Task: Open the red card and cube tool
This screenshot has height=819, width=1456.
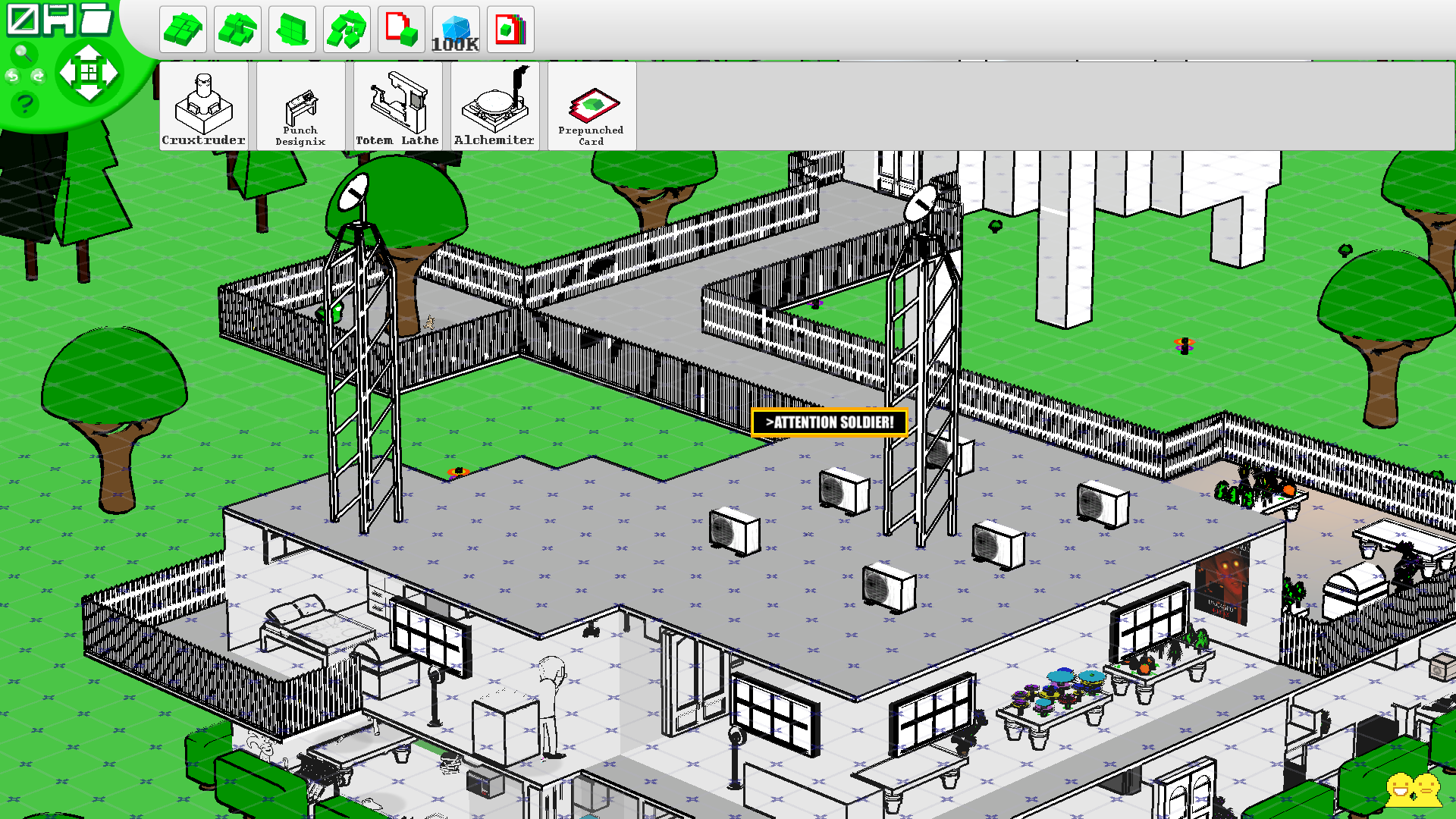Action: [x=401, y=30]
